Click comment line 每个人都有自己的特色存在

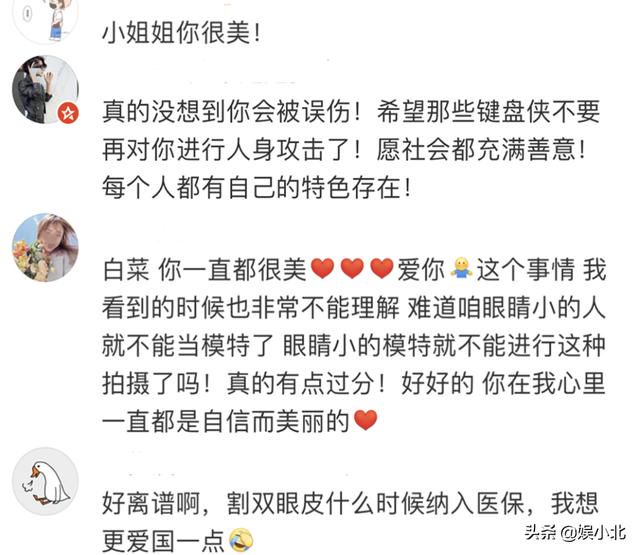257,188
